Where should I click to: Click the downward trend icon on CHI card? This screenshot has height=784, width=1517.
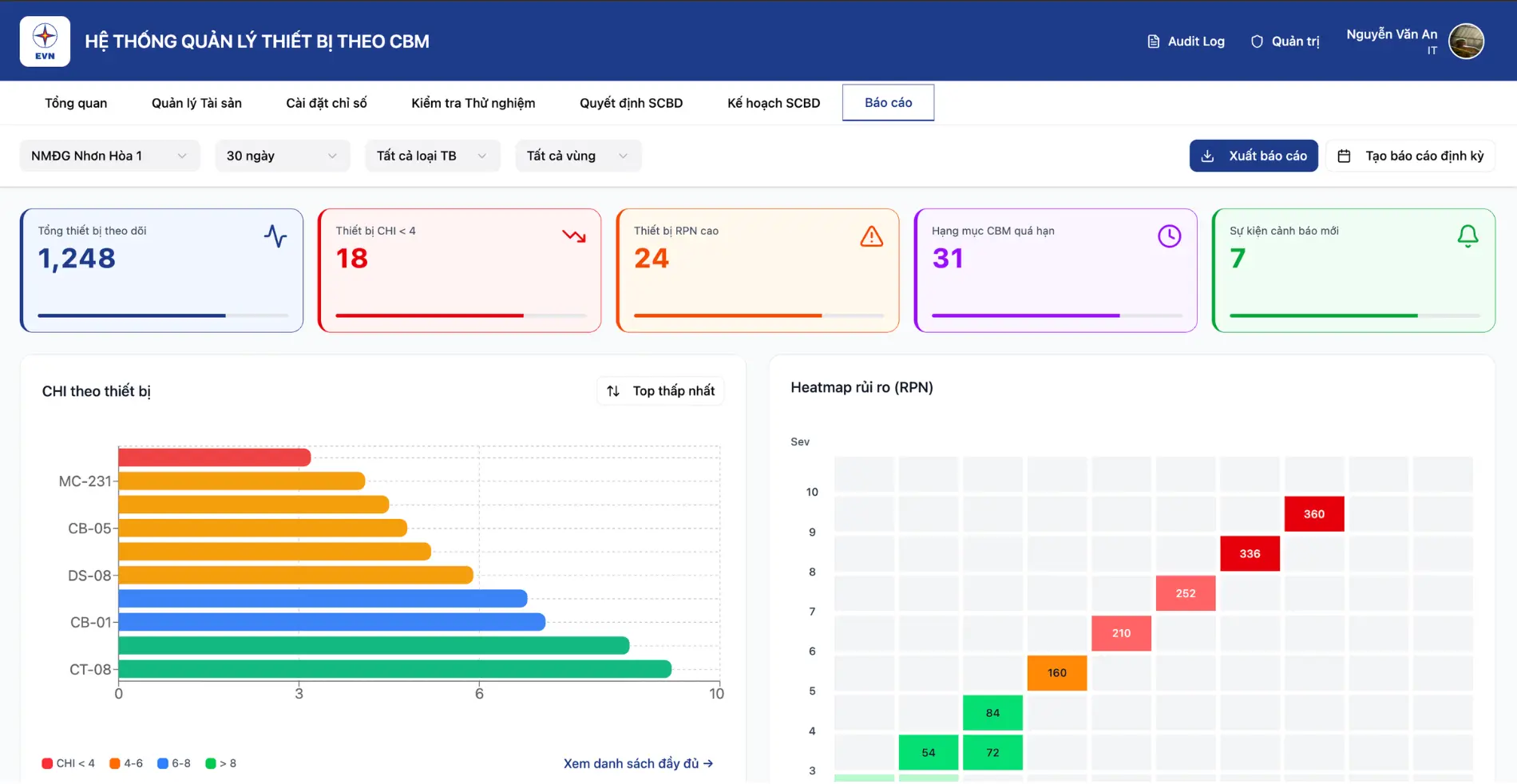pos(573,236)
